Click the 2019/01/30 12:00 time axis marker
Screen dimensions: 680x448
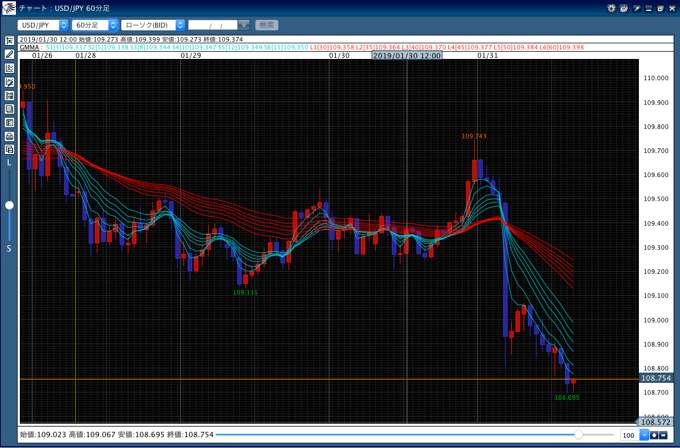pos(407,56)
